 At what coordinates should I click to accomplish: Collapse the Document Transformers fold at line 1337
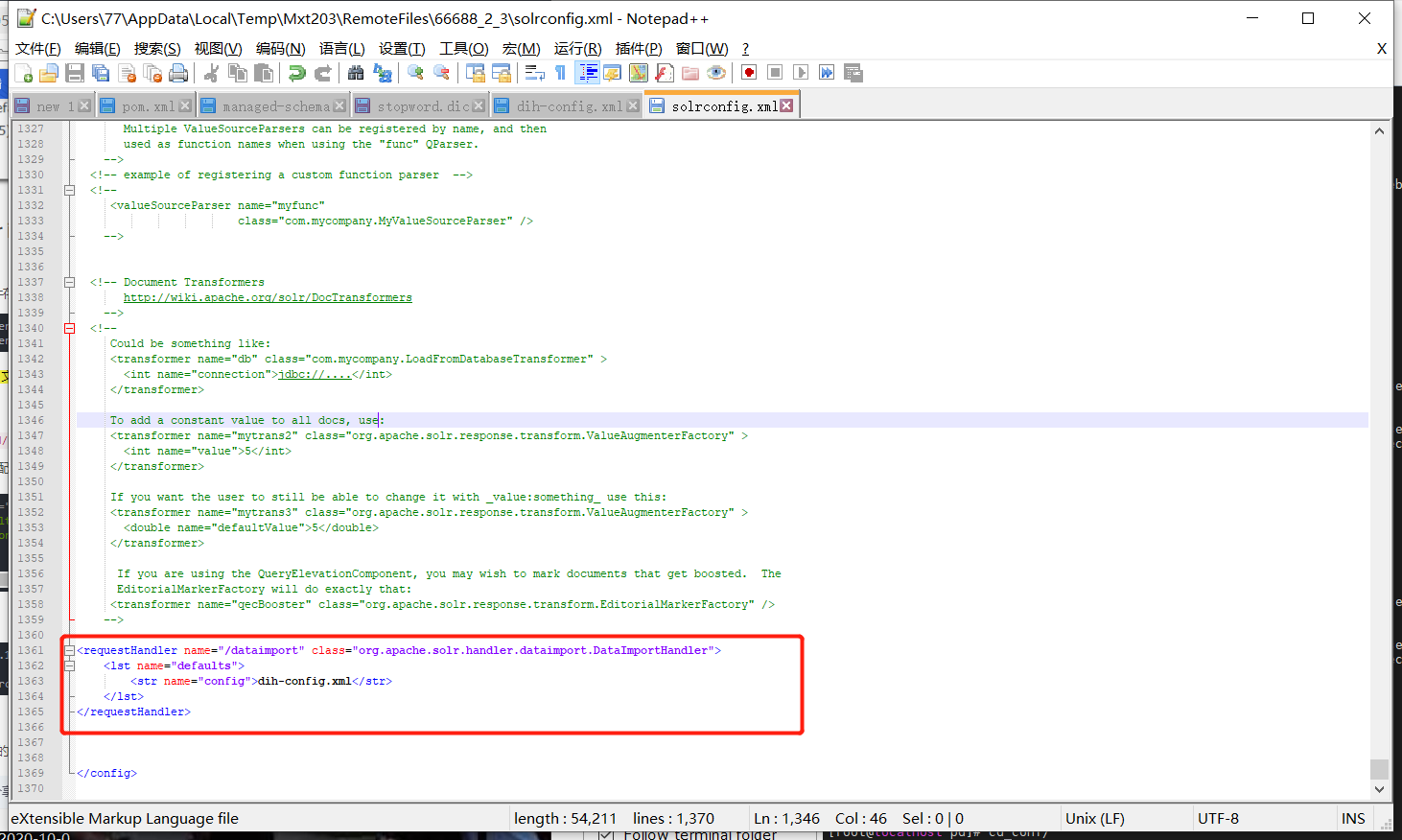[69, 282]
